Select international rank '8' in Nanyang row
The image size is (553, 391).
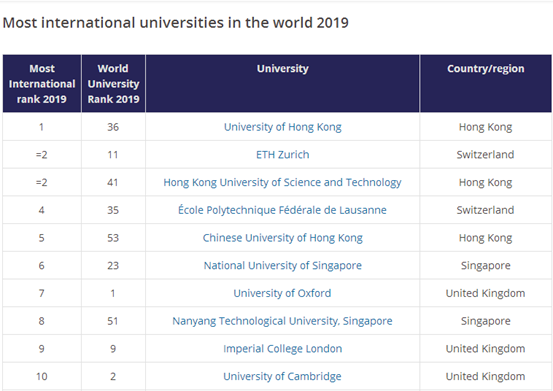pos(42,321)
